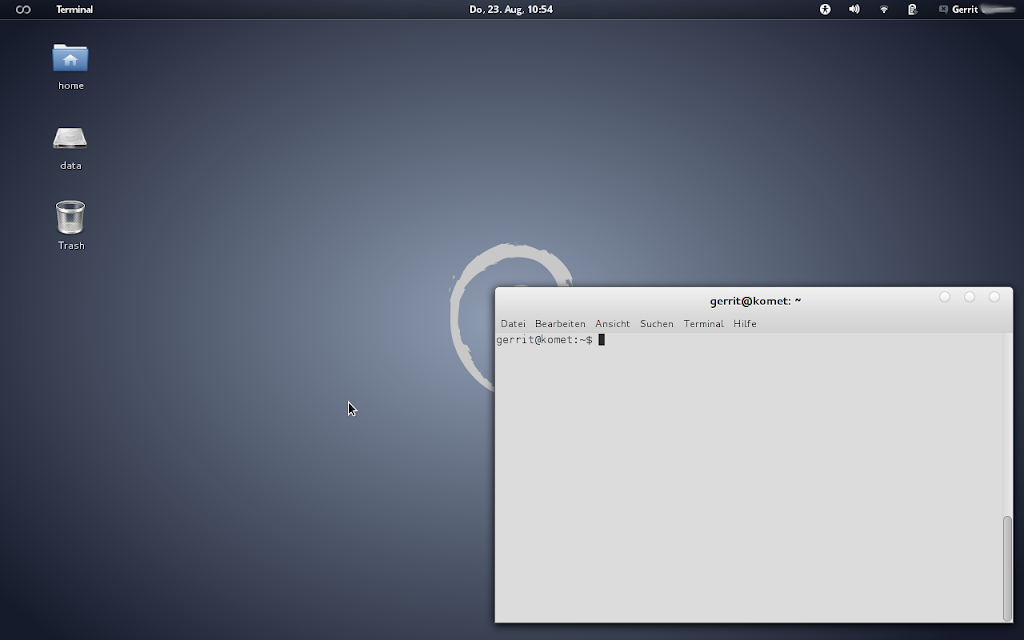Open the clock and calendar dropdown
This screenshot has height=640, width=1024.
click(x=511, y=9)
